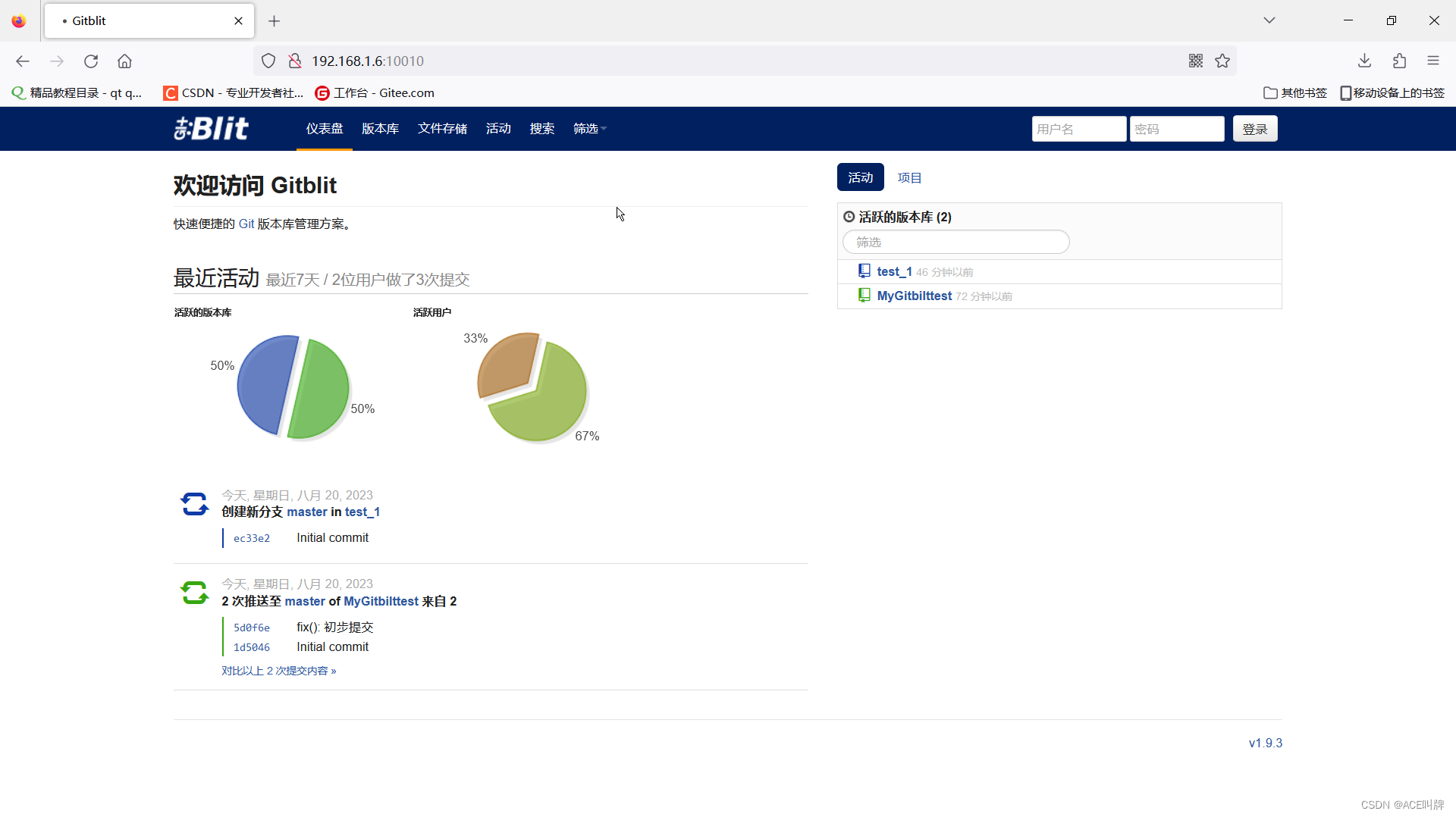Open MyGitbilttest link in push entry
Viewport: 1456px width, 817px height.
381,601
